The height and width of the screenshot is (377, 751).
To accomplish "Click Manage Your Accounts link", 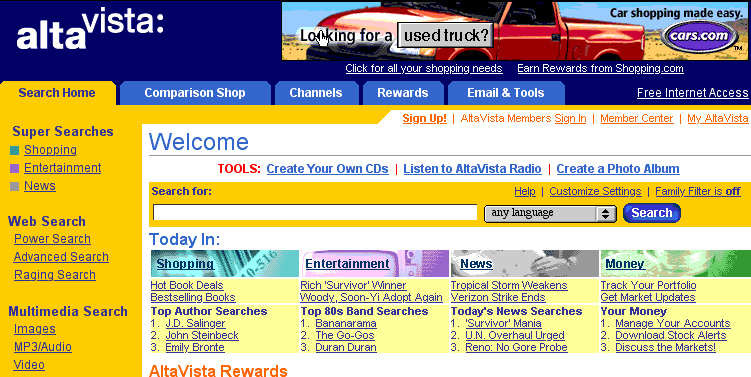I will click(x=673, y=323).
